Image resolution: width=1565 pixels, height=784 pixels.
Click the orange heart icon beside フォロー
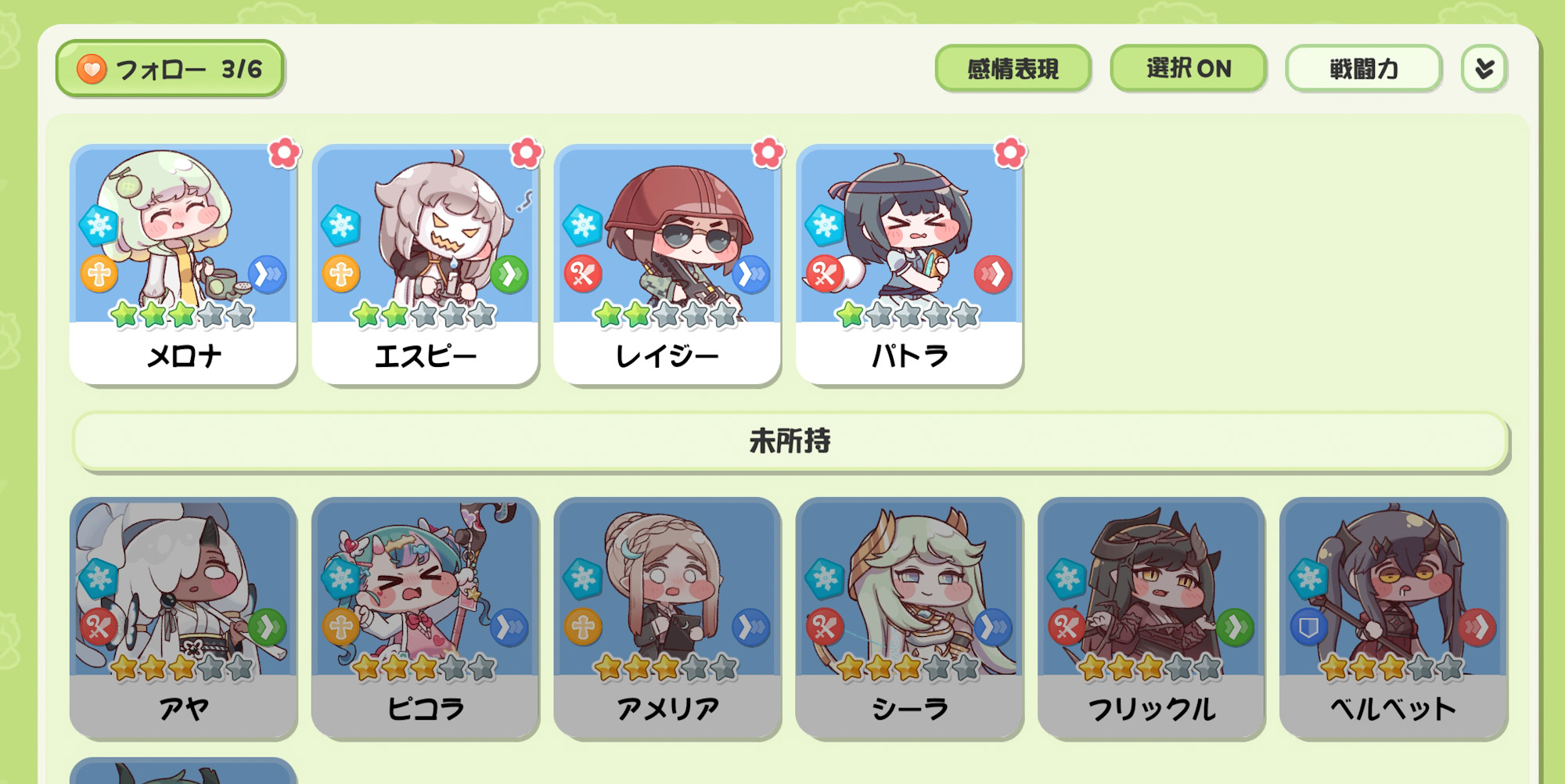coord(92,69)
